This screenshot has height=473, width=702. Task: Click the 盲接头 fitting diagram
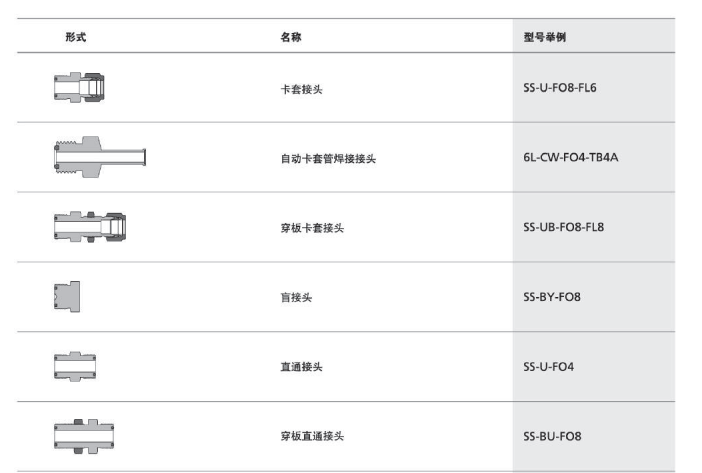[x=67, y=297]
